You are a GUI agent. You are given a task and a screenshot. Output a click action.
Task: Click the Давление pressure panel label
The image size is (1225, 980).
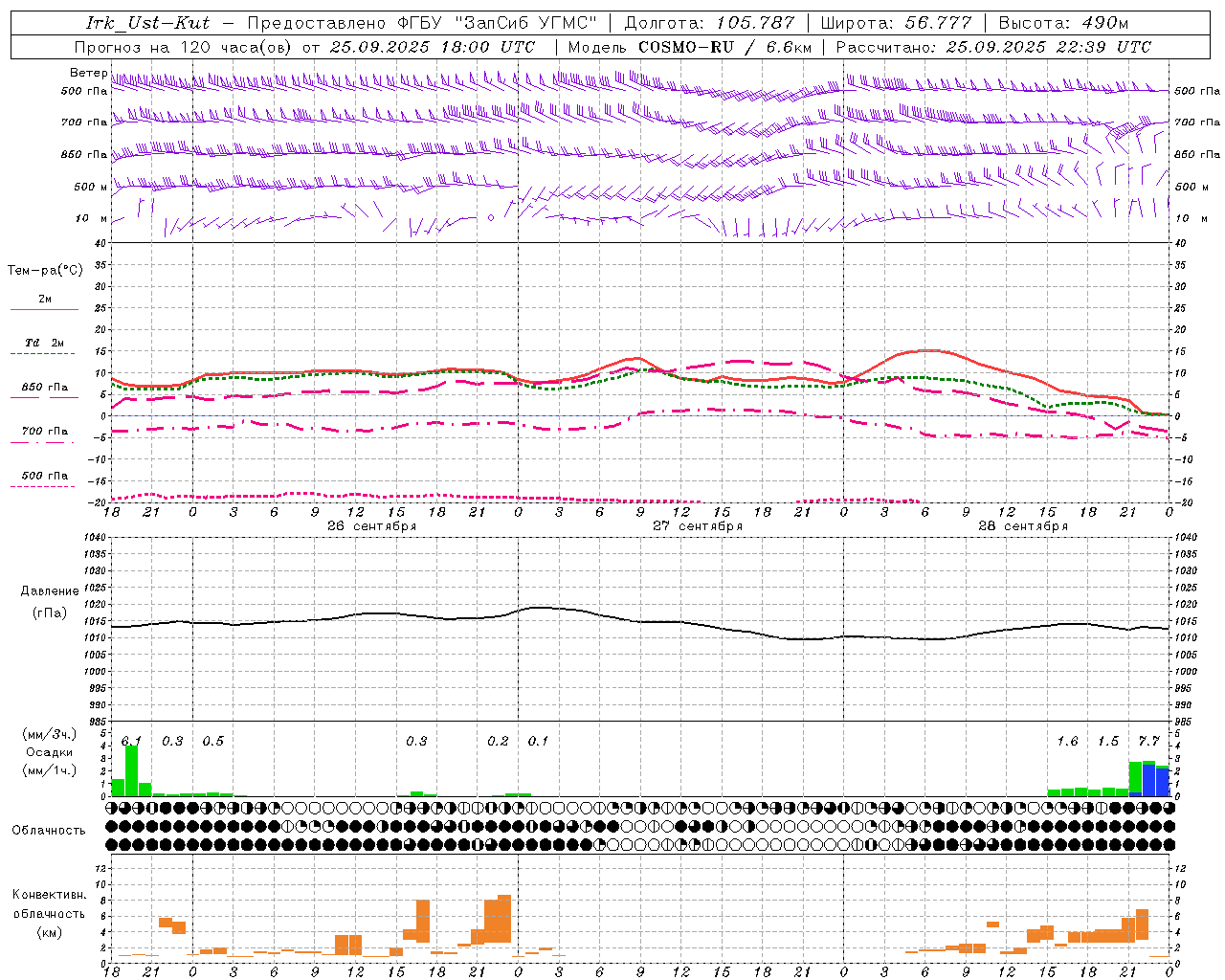point(50,591)
